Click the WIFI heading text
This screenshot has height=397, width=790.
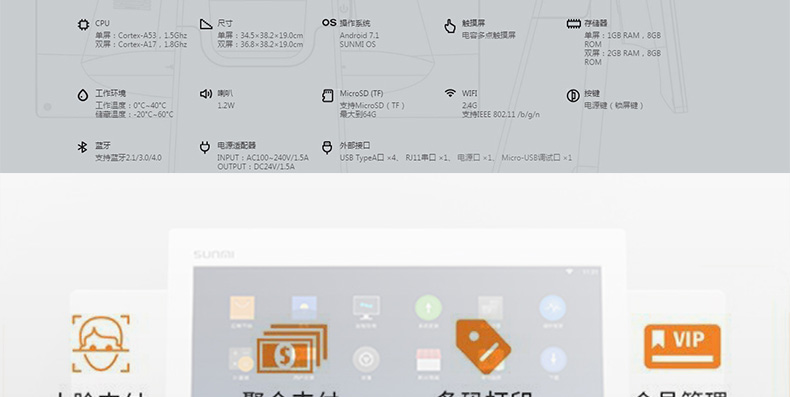tap(470, 93)
